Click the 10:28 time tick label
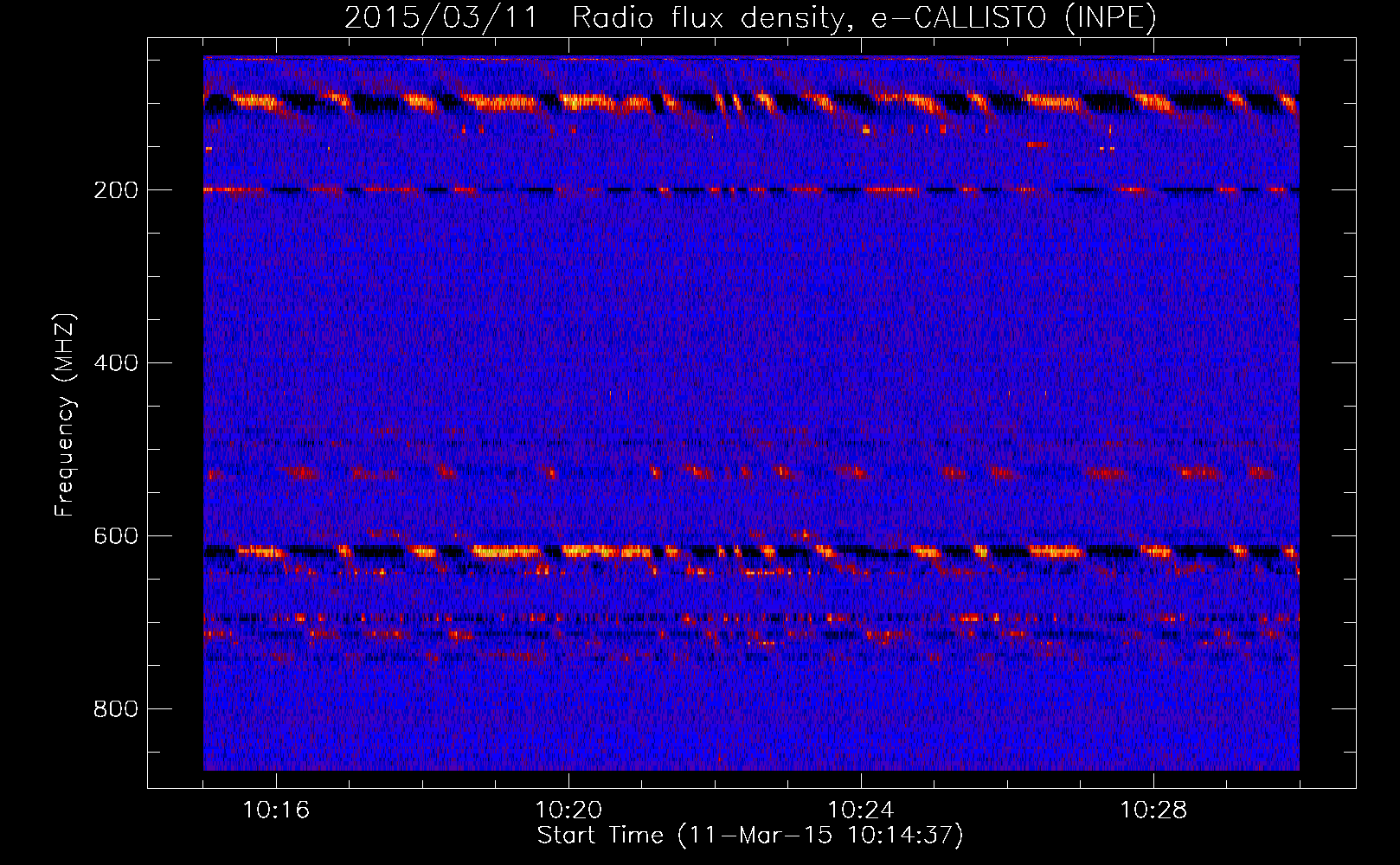Image resolution: width=1400 pixels, height=865 pixels. click(1153, 811)
